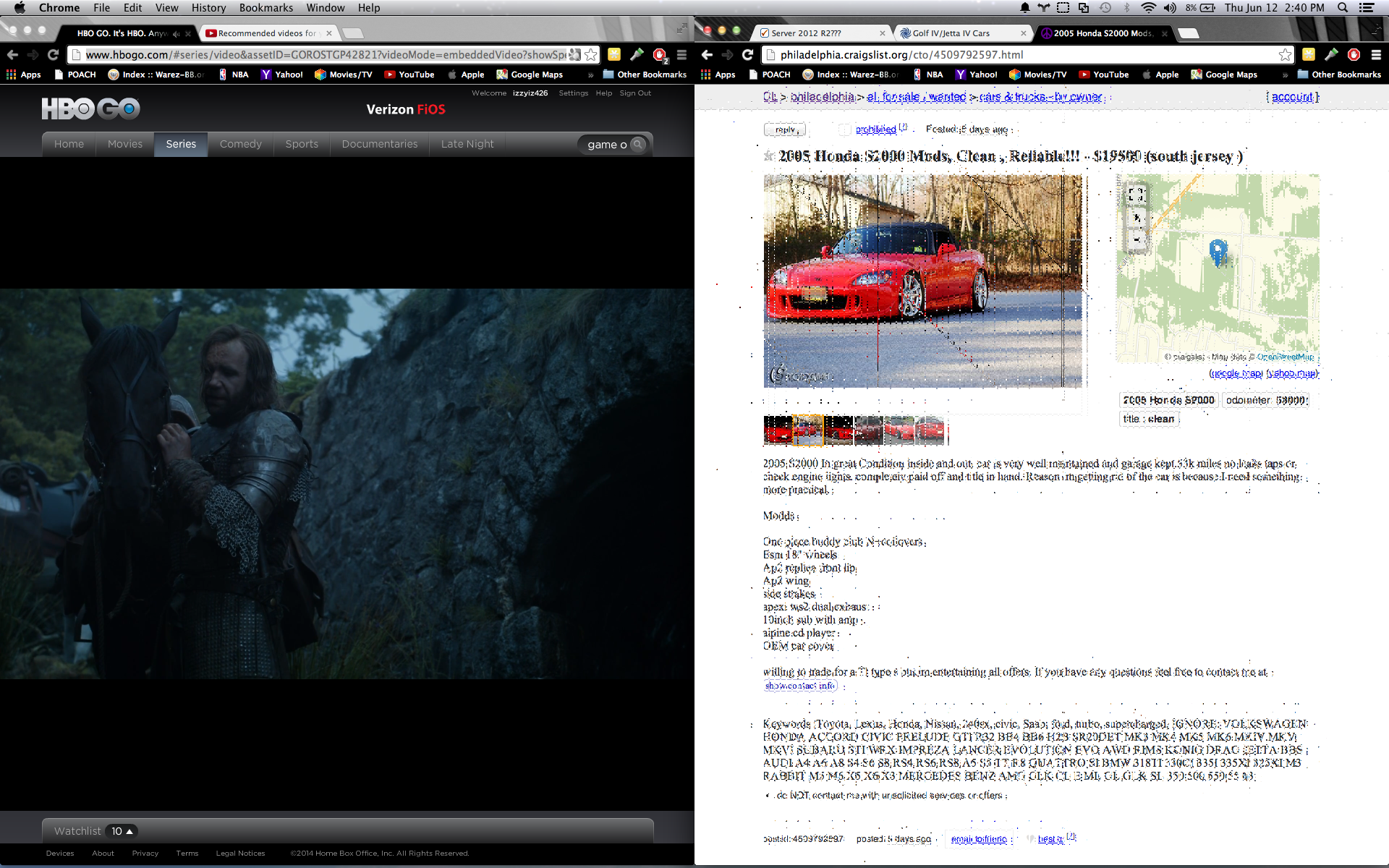
Task: Select the second car photo thumbnail
Action: pos(808,430)
